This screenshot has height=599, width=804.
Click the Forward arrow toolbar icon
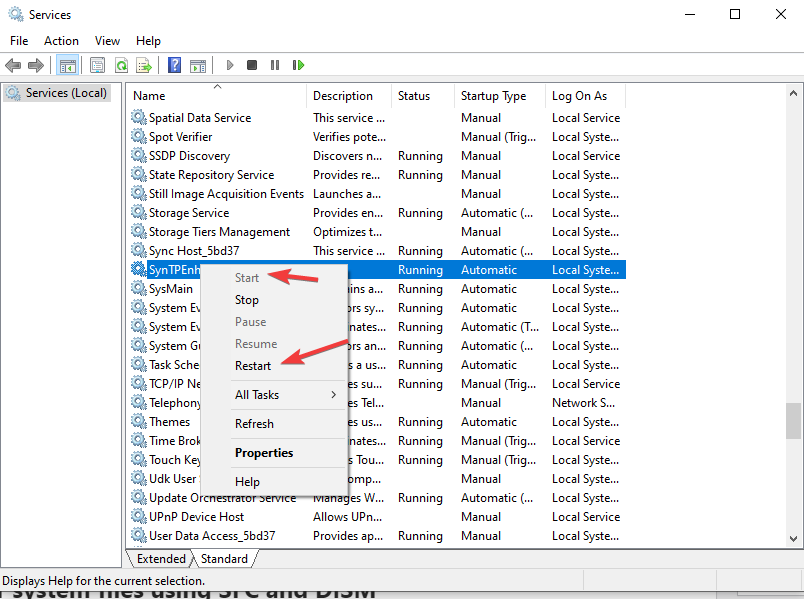click(36, 65)
